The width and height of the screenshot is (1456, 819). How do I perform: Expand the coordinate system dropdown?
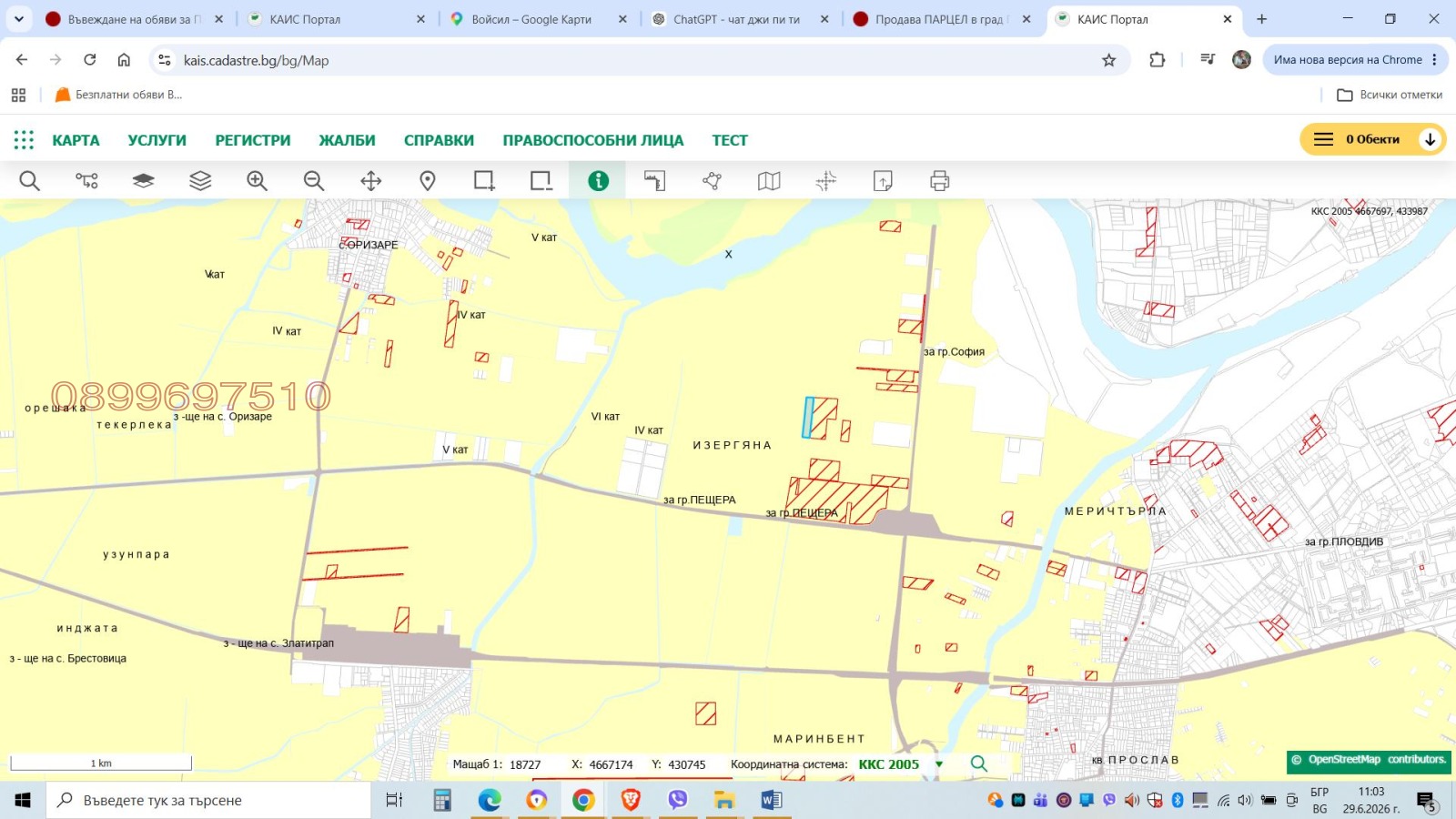coord(939,764)
